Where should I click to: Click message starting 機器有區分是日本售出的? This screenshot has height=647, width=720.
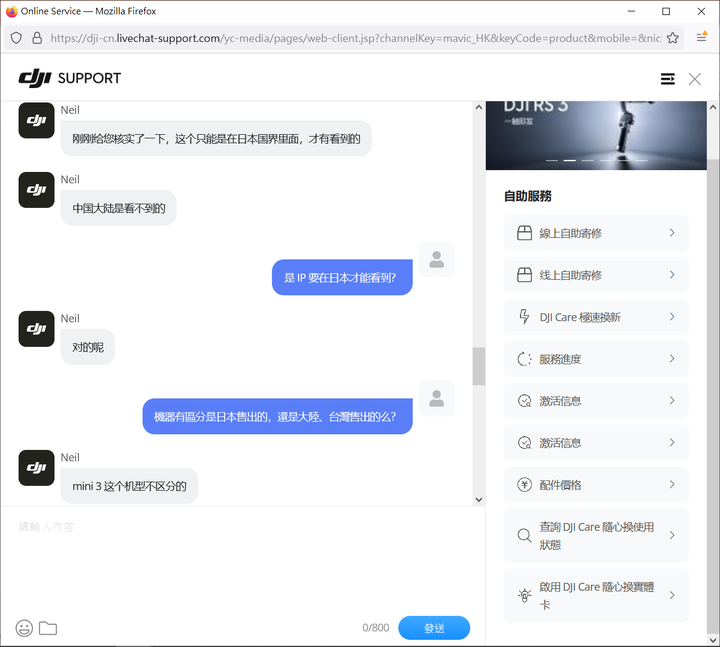coord(277,416)
